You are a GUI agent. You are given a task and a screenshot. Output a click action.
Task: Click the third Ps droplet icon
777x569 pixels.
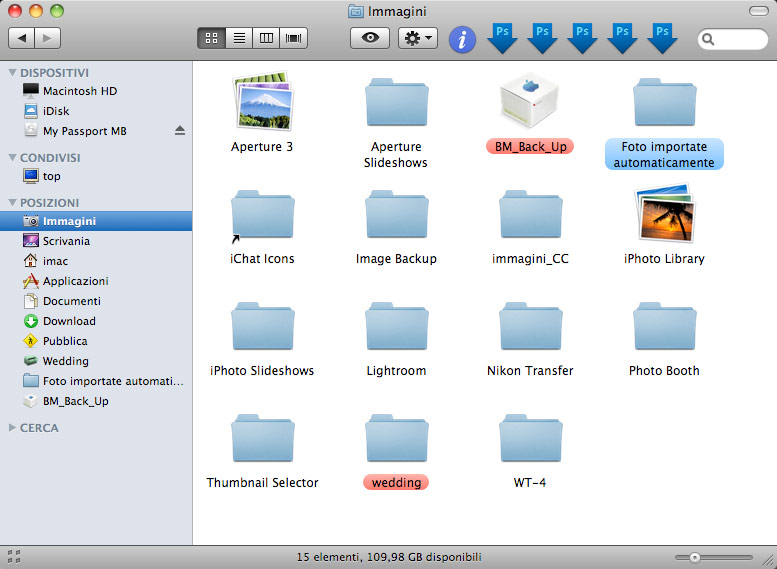582,38
